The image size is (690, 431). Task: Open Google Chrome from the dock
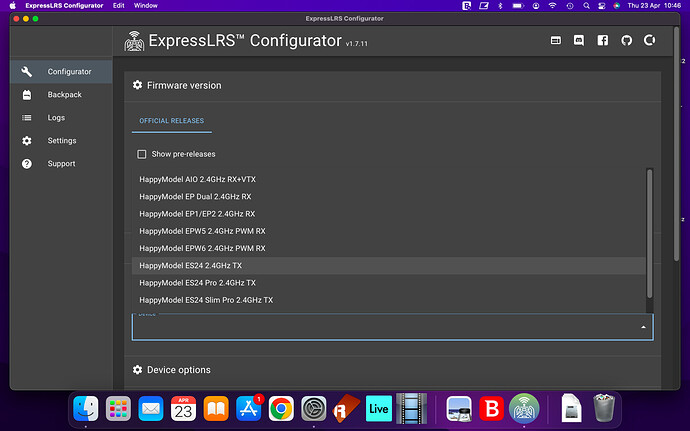pyautogui.click(x=281, y=408)
